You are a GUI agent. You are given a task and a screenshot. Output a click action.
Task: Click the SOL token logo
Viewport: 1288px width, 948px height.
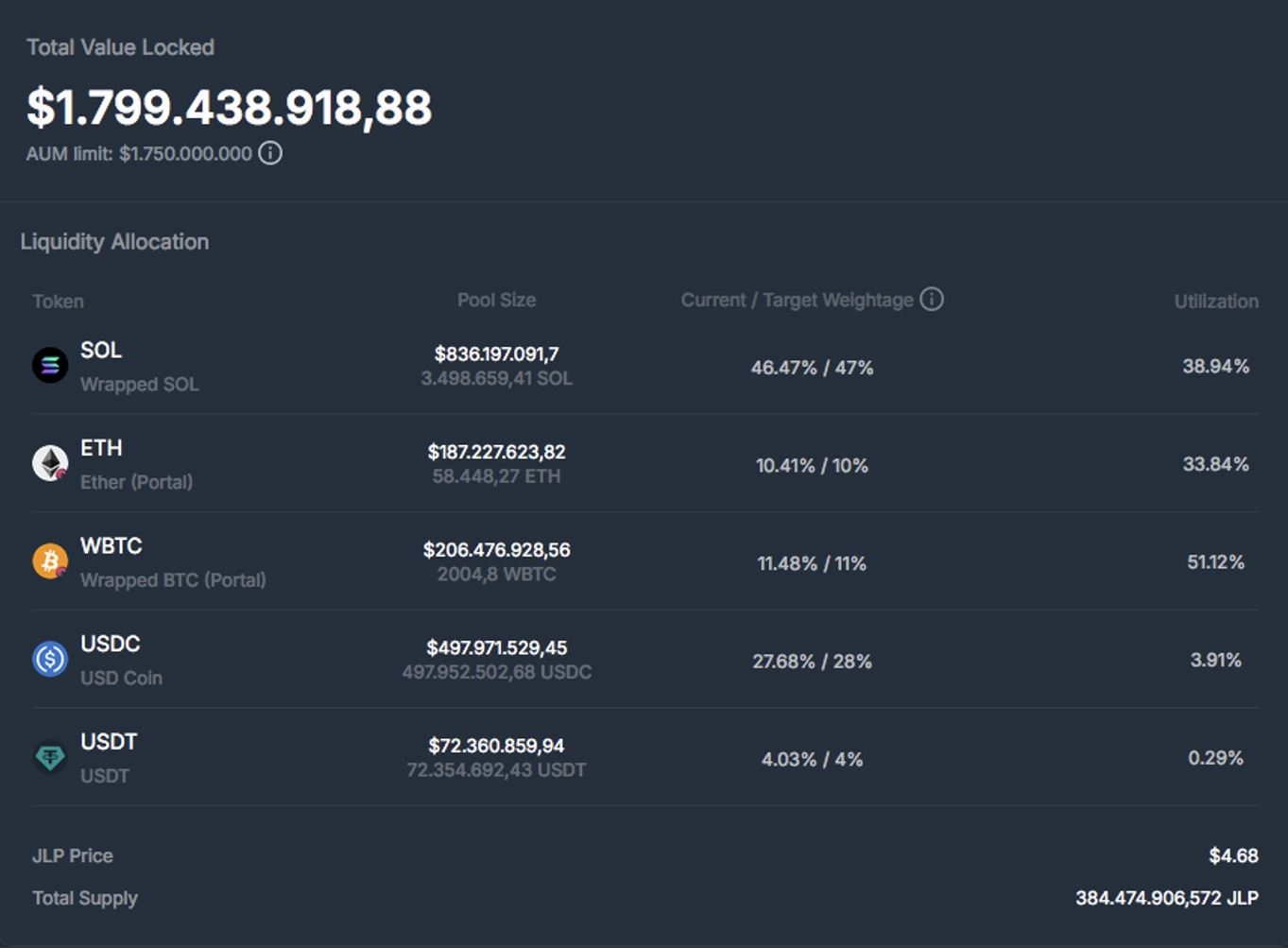pyautogui.click(x=50, y=365)
